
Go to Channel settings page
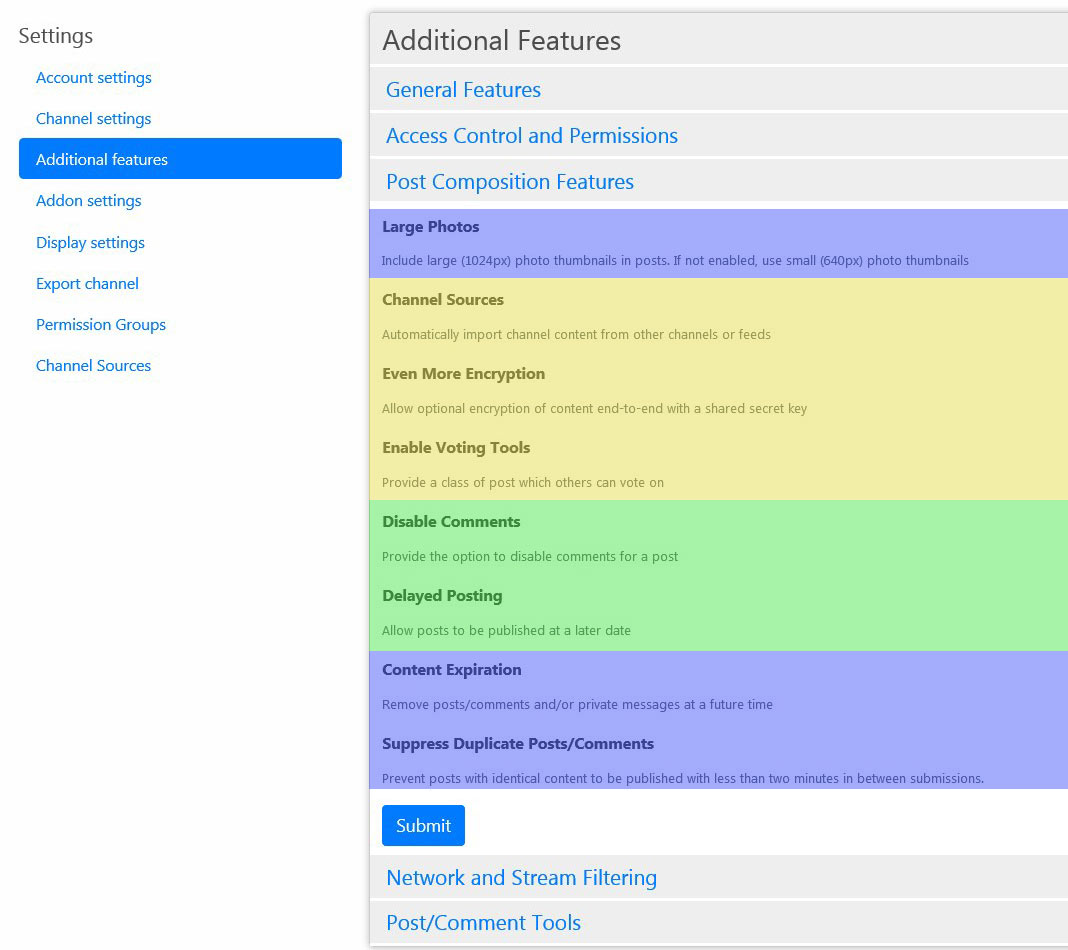pyautogui.click(x=94, y=119)
